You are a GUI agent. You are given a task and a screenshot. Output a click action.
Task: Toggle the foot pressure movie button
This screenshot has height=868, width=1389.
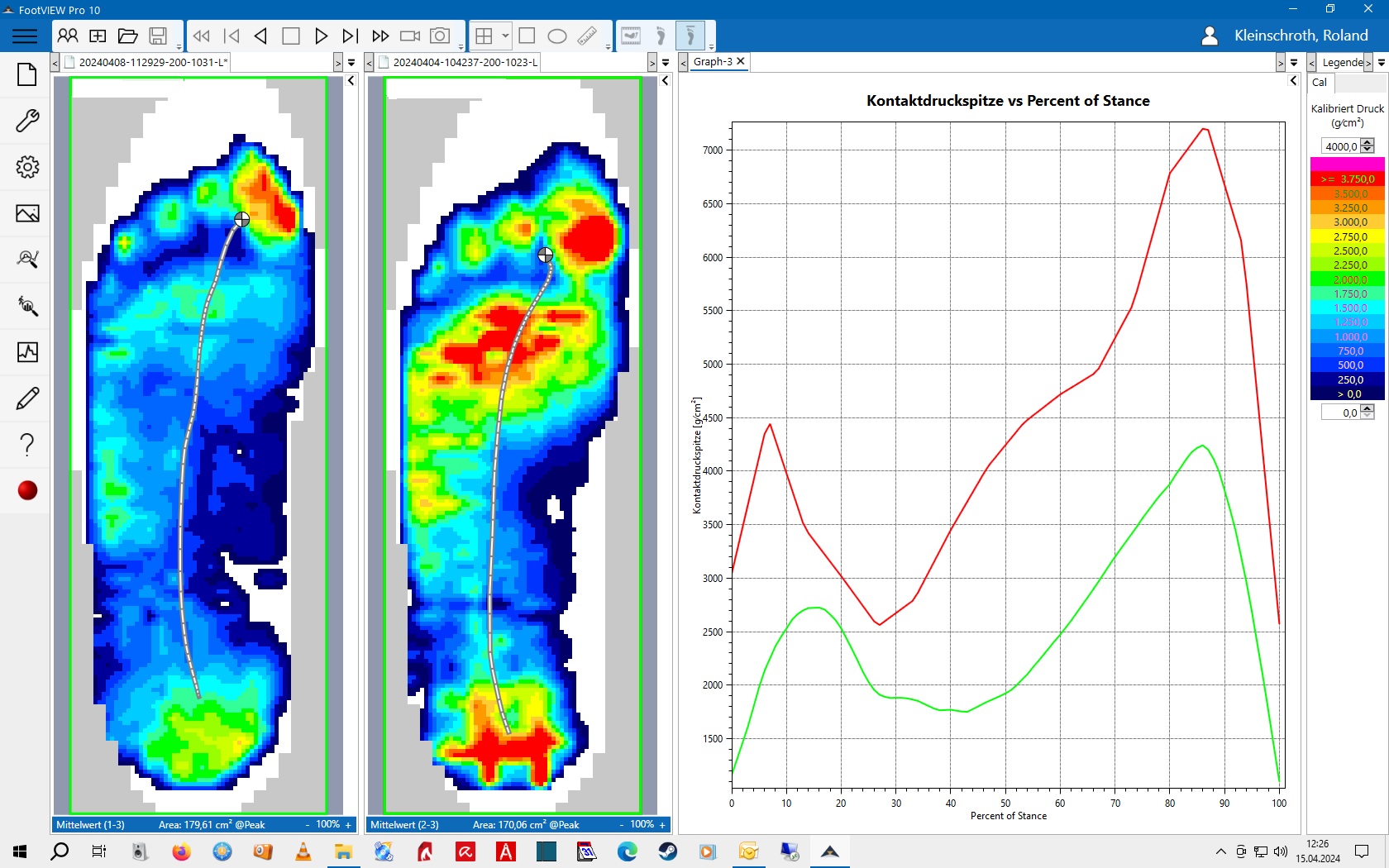pyautogui.click(x=631, y=36)
